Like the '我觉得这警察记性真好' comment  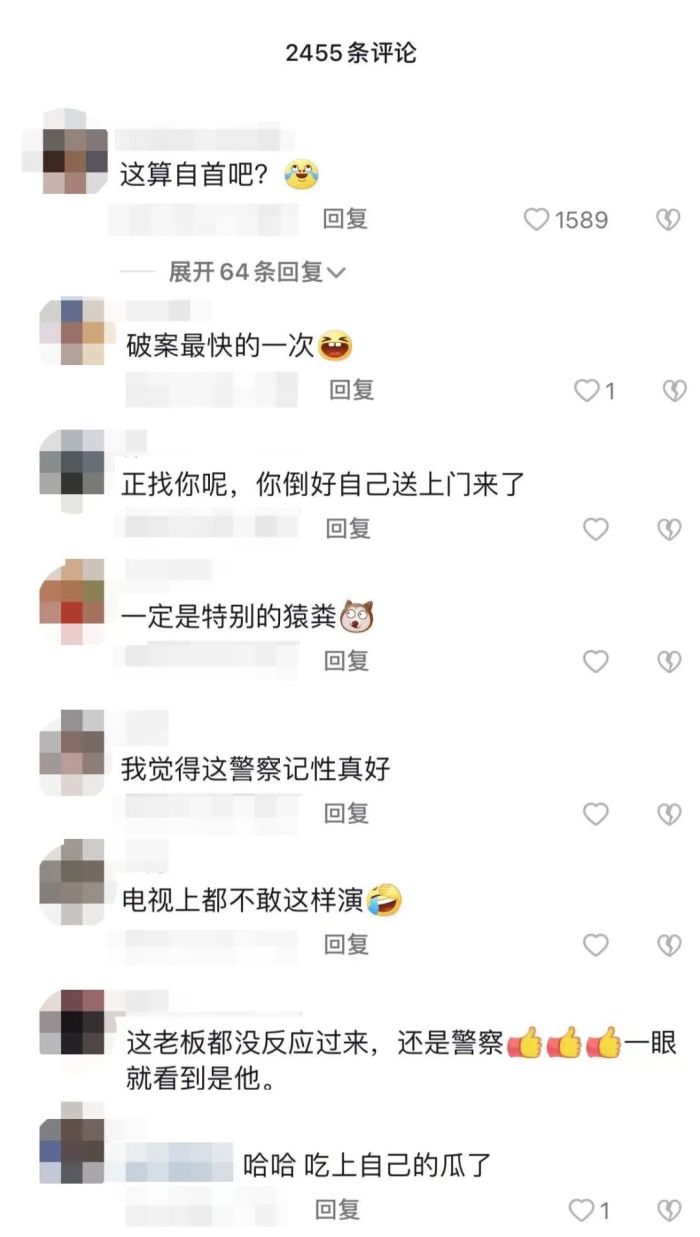[596, 814]
